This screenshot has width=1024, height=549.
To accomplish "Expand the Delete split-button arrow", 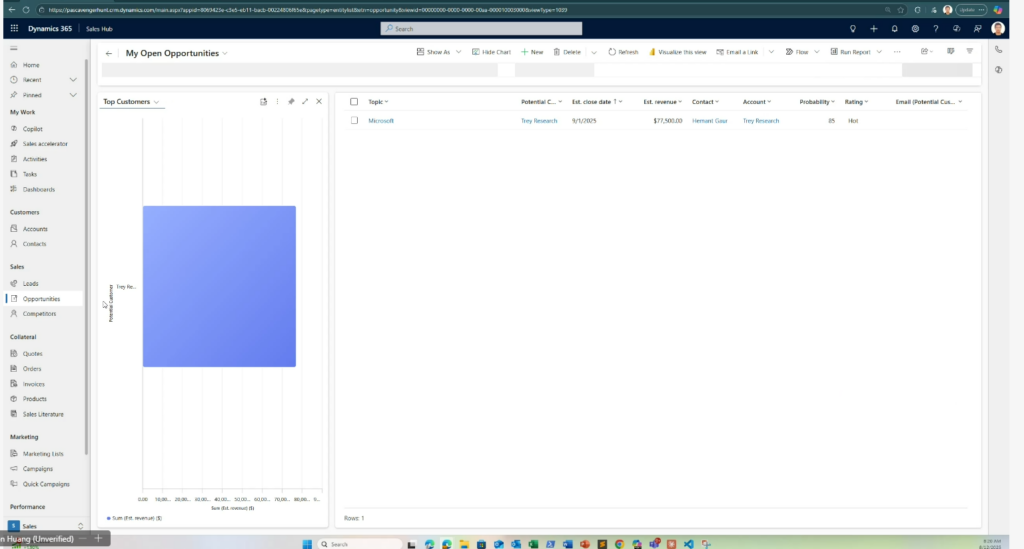I will click(x=594, y=52).
